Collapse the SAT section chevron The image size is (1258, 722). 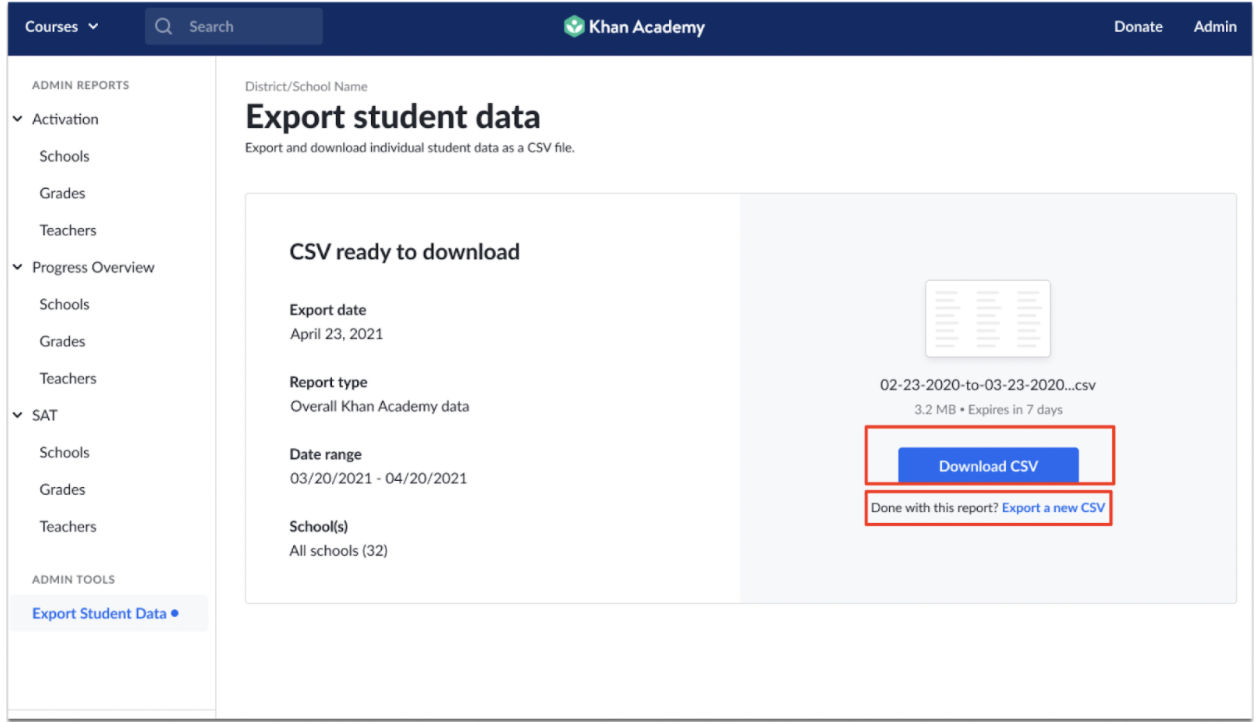tap(17, 415)
